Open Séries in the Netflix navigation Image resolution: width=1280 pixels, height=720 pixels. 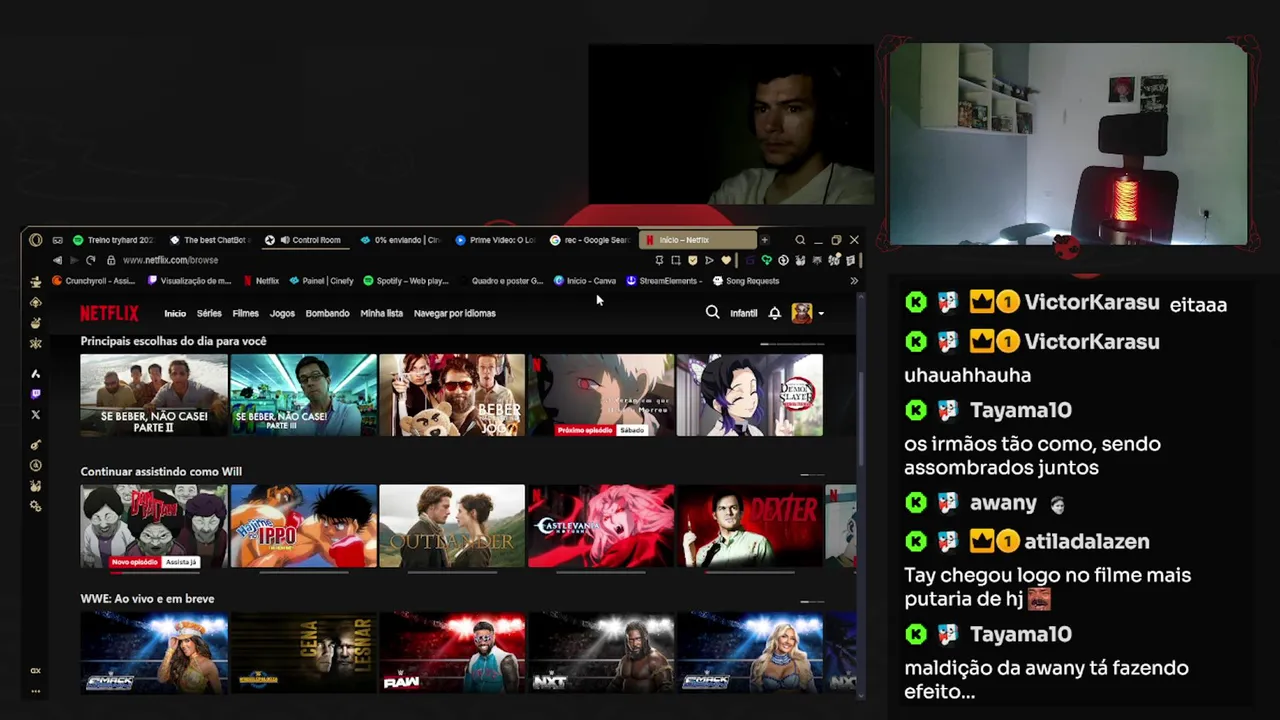[x=209, y=313]
